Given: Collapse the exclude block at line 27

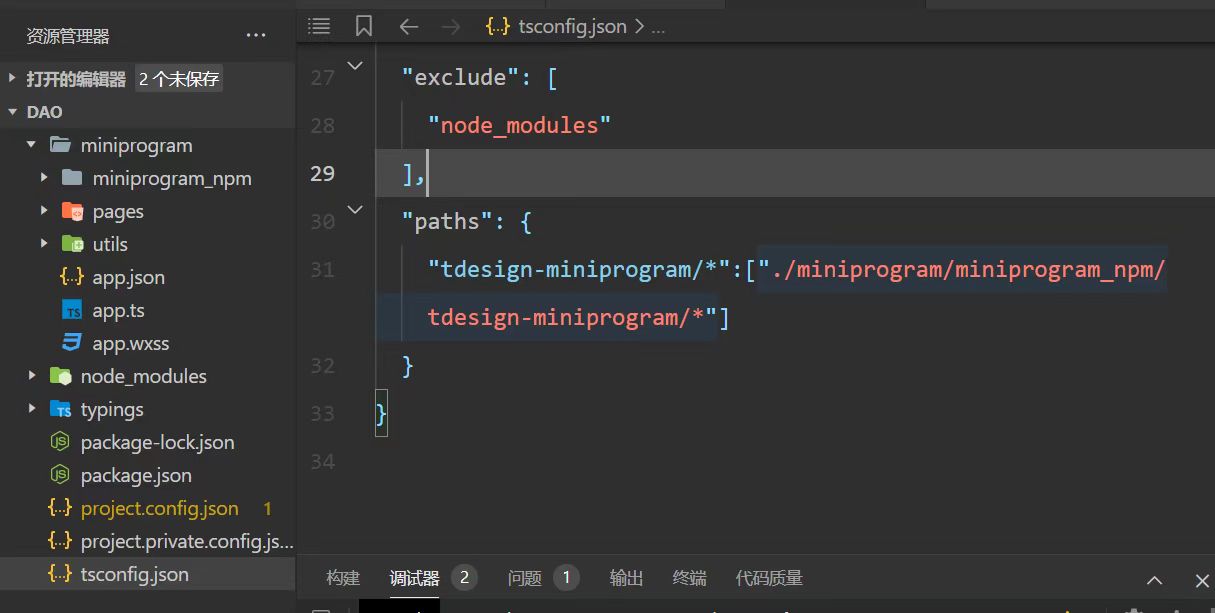Looking at the screenshot, I should tap(354, 65).
